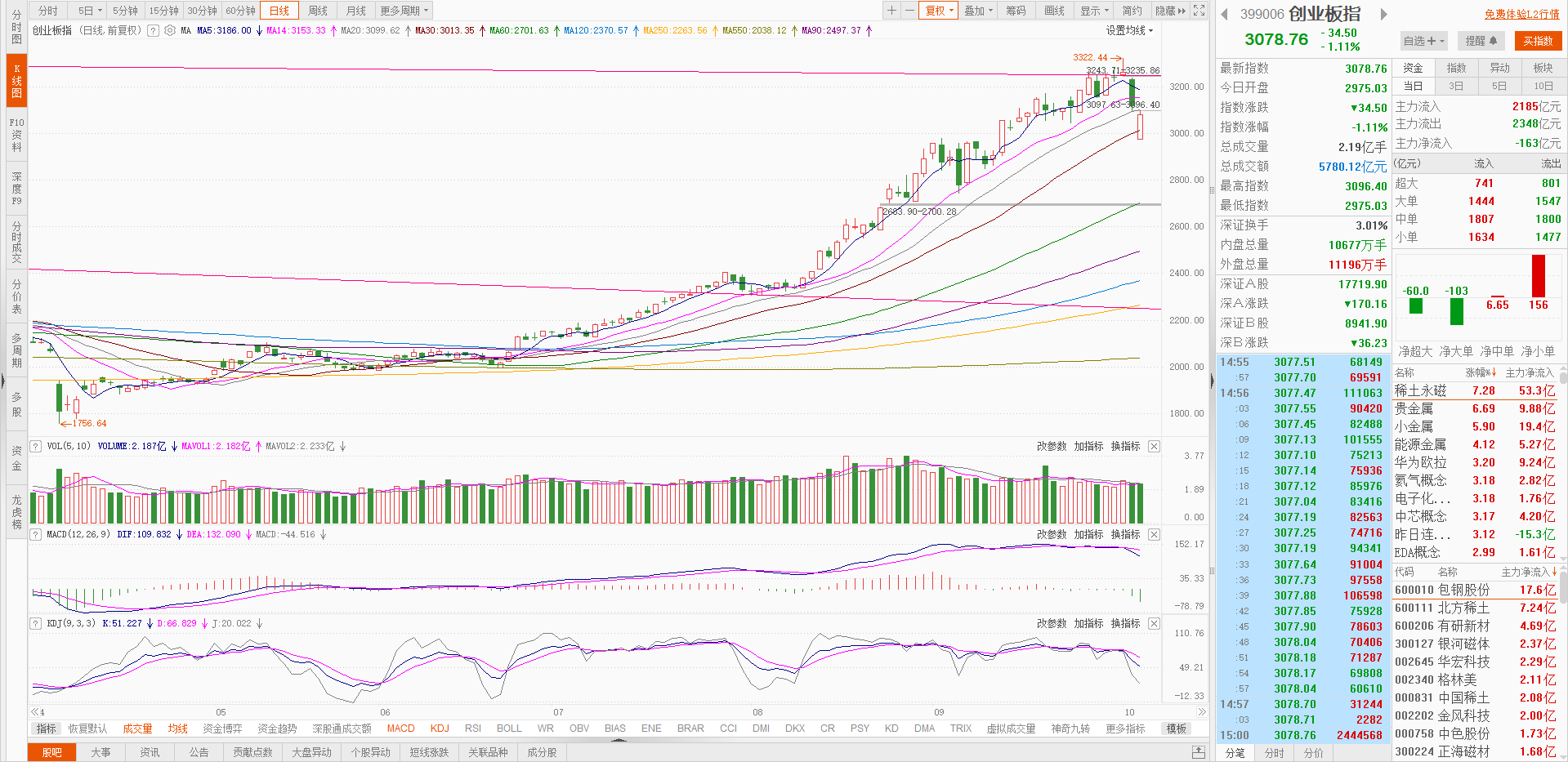
Task: Go to previous index using left arrow
Action: pyautogui.click(x=1224, y=14)
